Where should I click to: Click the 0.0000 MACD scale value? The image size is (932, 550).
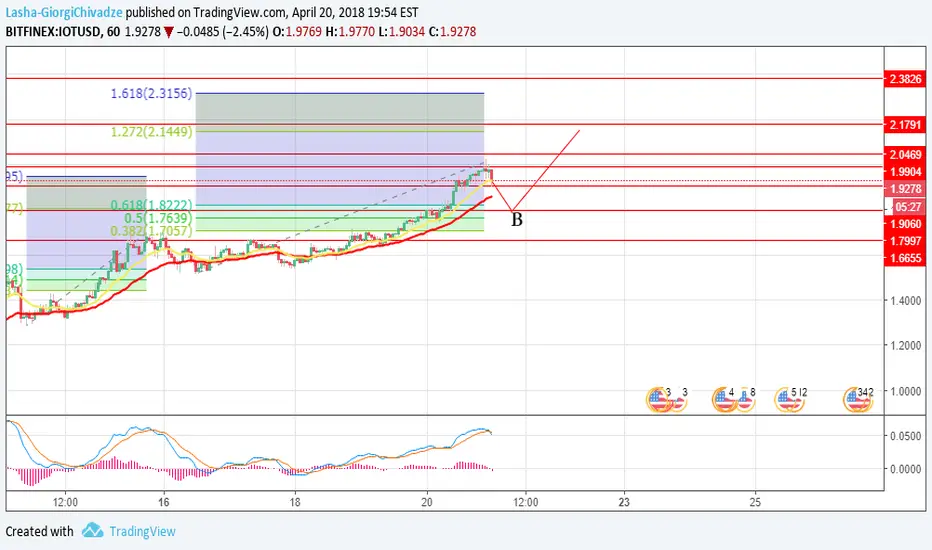tap(906, 469)
